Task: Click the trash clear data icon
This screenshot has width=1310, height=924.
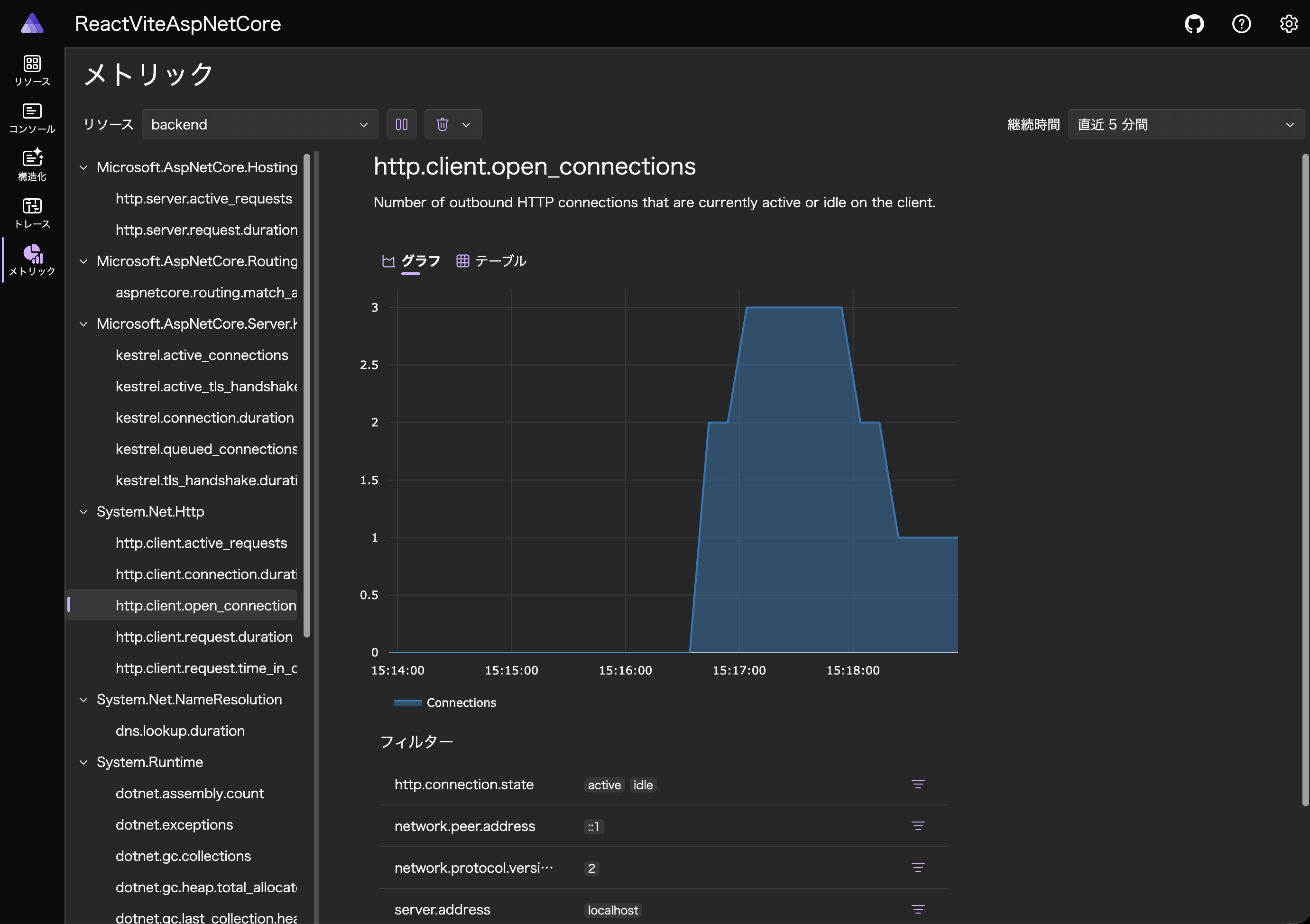Action: click(x=442, y=124)
